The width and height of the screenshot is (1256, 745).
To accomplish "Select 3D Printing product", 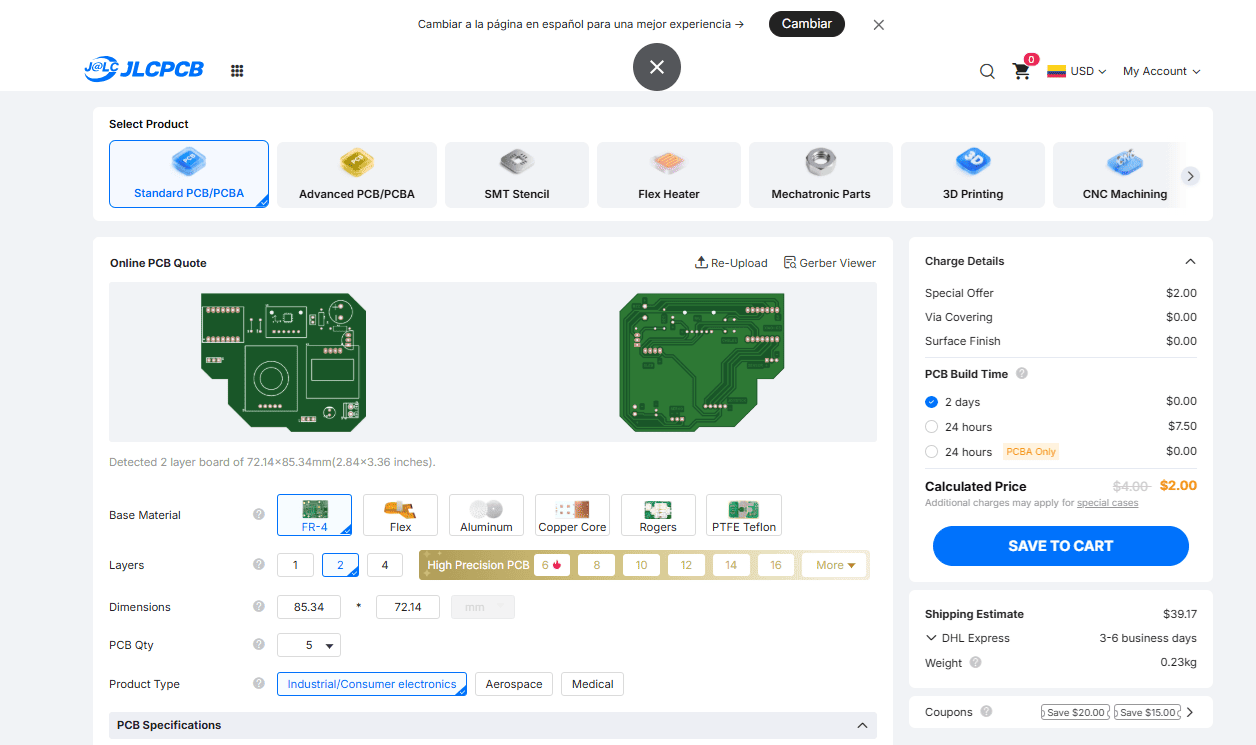I will (x=973, y=175).
